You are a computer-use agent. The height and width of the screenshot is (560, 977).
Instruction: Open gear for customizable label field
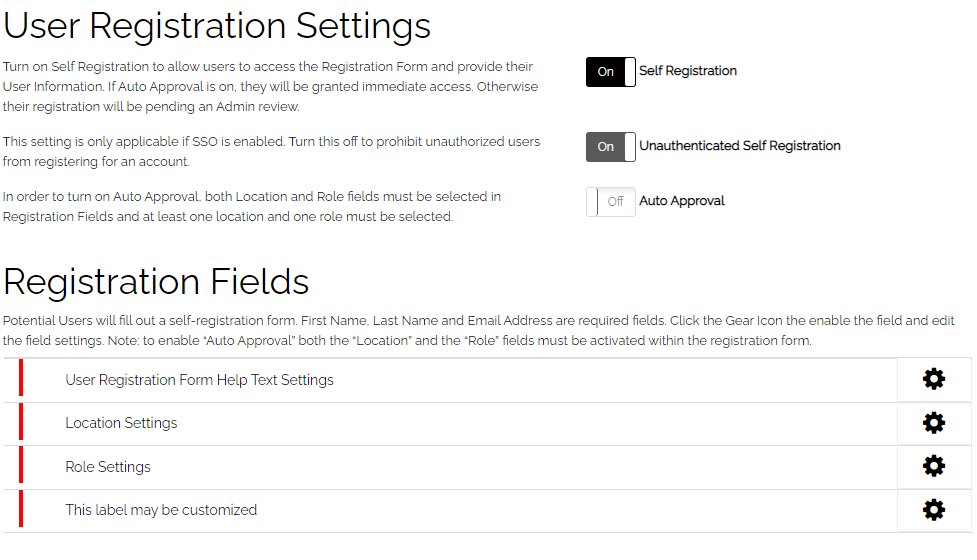[933, 510]
